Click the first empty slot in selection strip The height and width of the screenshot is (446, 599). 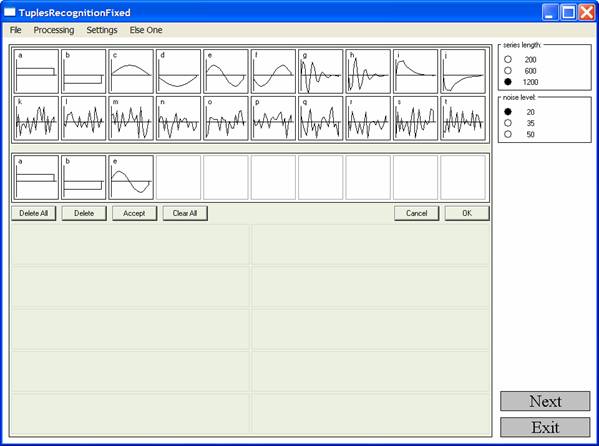click(178, 177)
